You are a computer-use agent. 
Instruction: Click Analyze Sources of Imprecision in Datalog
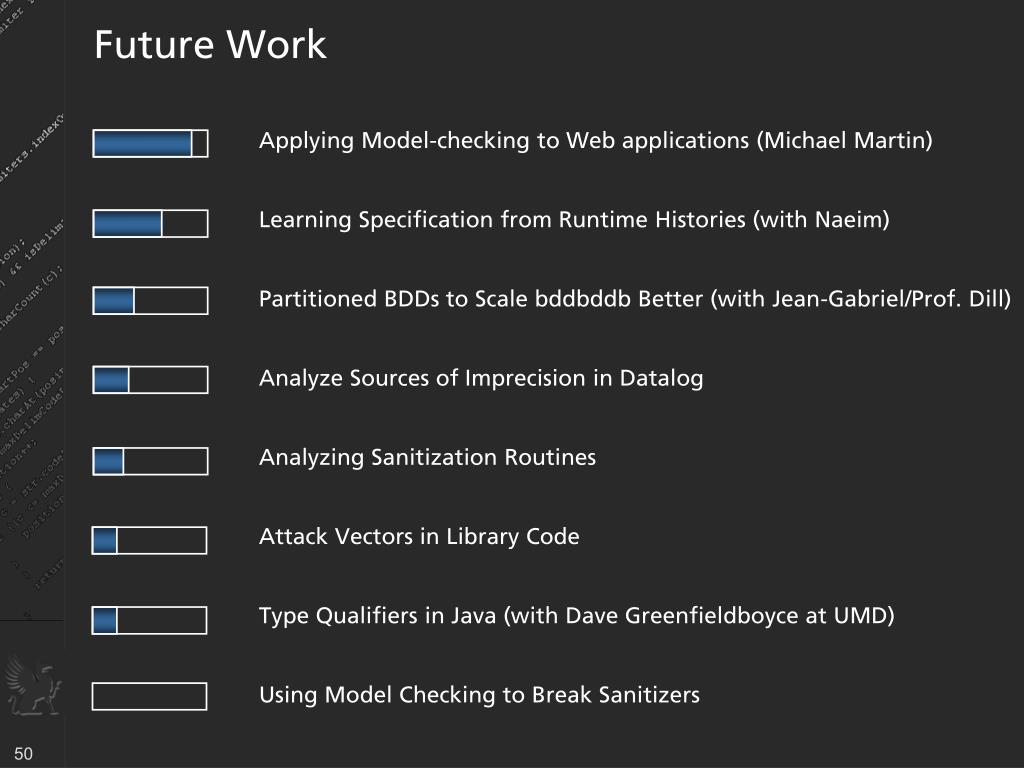pos(481,378)
